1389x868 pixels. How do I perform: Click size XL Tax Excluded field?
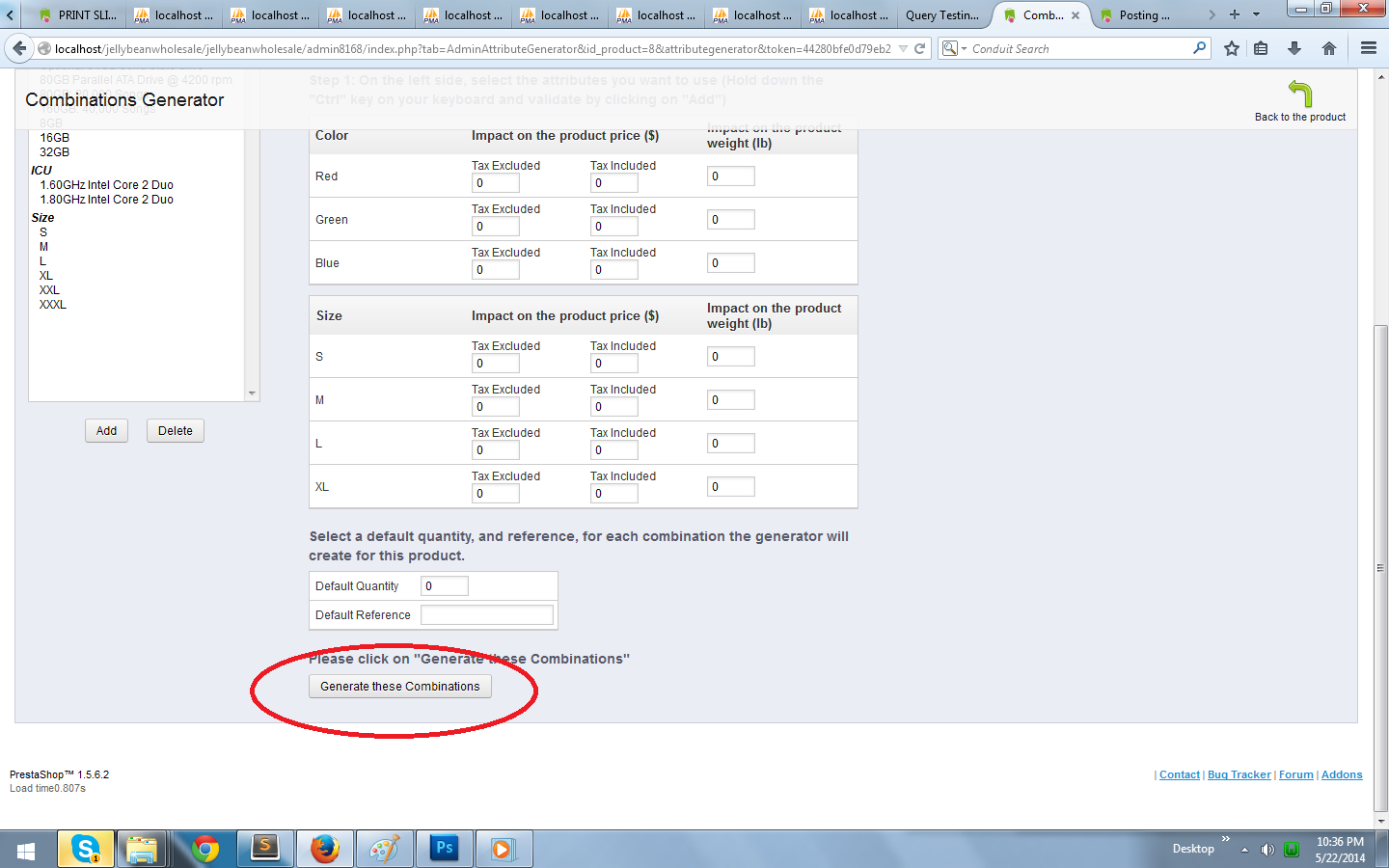tap(496, 494)
